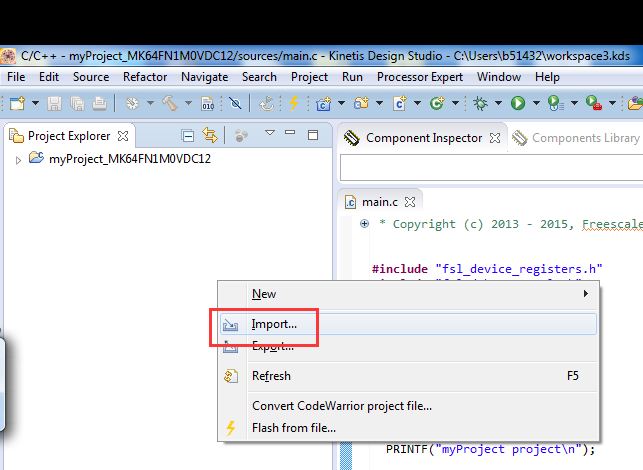
Task: Select the myProject_MK64FN1M0VDC12 project
Action: [x=130, y=159]
